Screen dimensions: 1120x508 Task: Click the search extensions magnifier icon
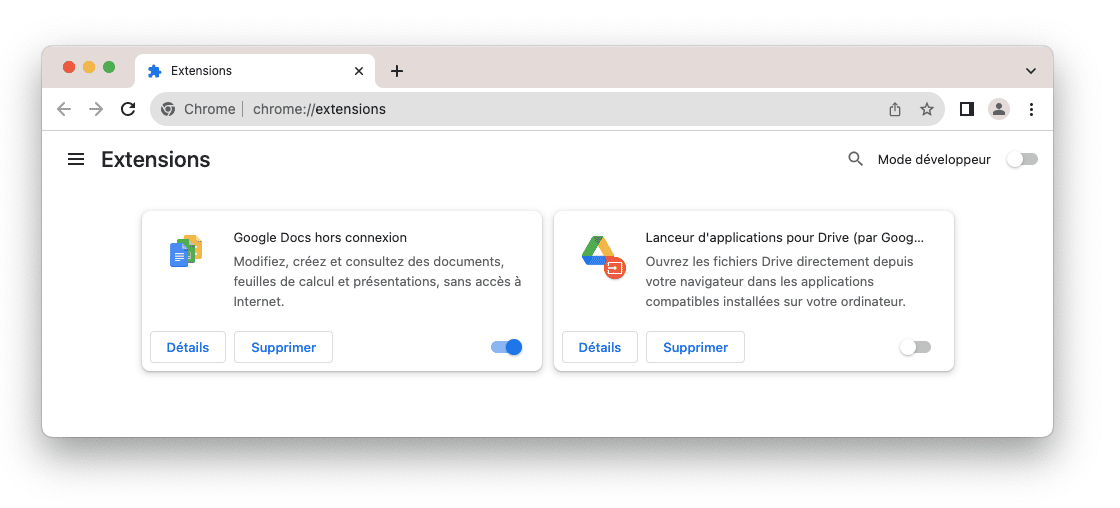(855, 159)
